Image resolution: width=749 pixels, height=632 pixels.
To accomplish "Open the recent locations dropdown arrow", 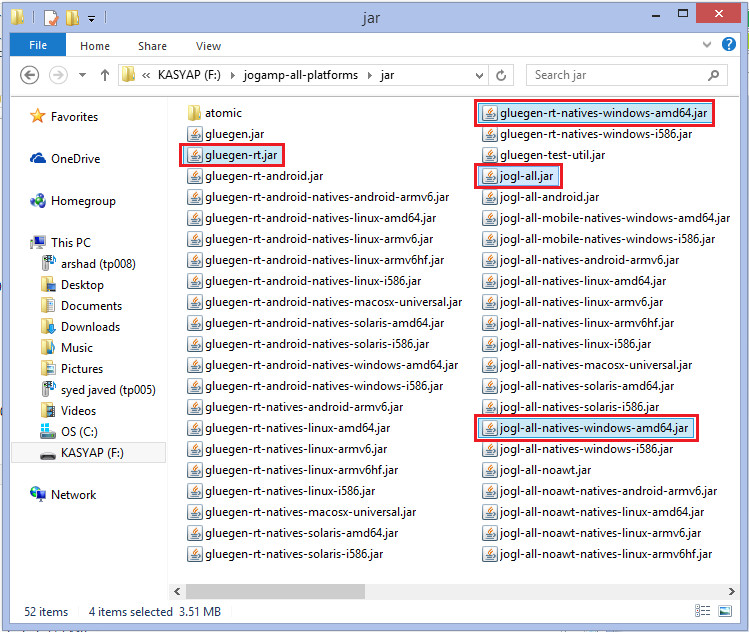I will coord(80,75).
